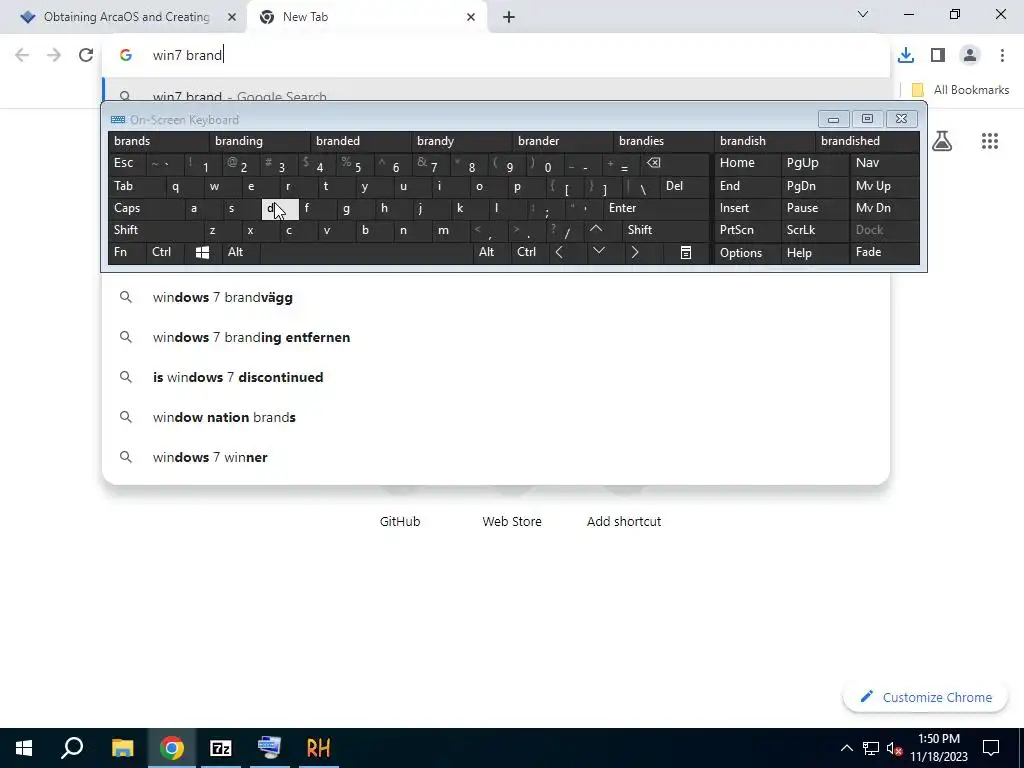Open taskbar search magnifier
The width and height of the screenshot is (1024, 768).
click(72, 748)
